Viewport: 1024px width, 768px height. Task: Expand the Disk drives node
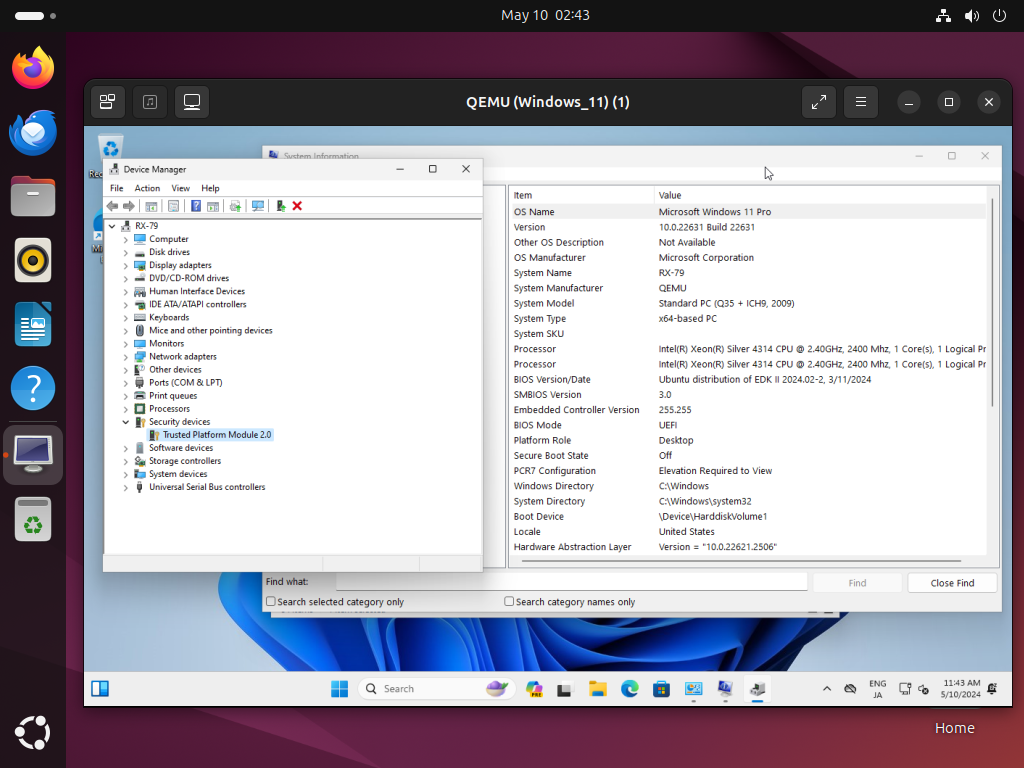tap(125, 253)
